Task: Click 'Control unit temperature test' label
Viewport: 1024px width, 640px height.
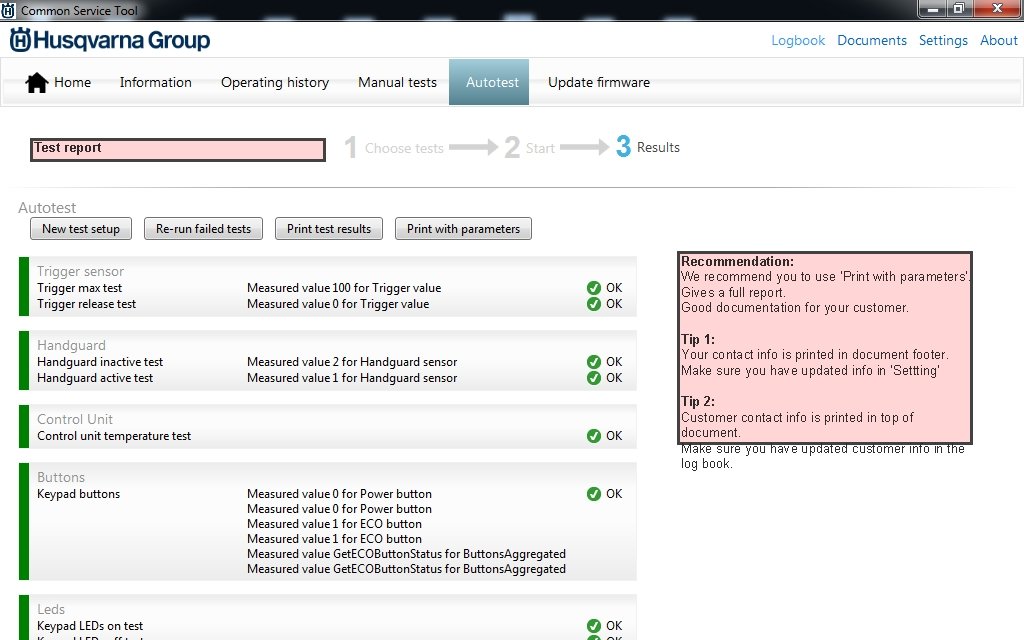Action: pyautogui.click(x=114, y=436)
